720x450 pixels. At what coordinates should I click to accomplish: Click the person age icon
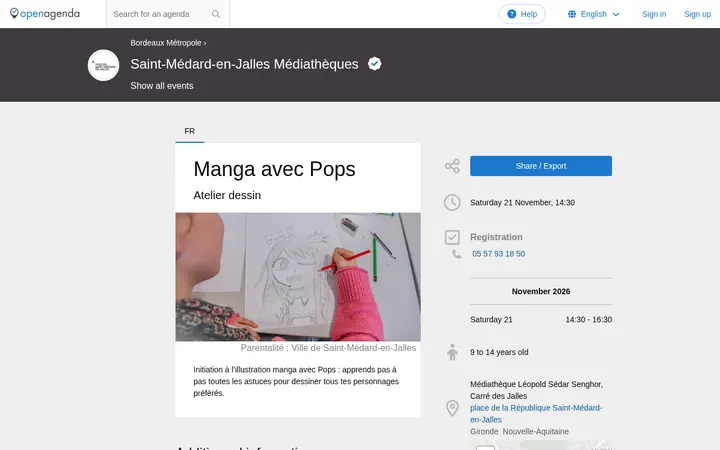click(452, 352)
